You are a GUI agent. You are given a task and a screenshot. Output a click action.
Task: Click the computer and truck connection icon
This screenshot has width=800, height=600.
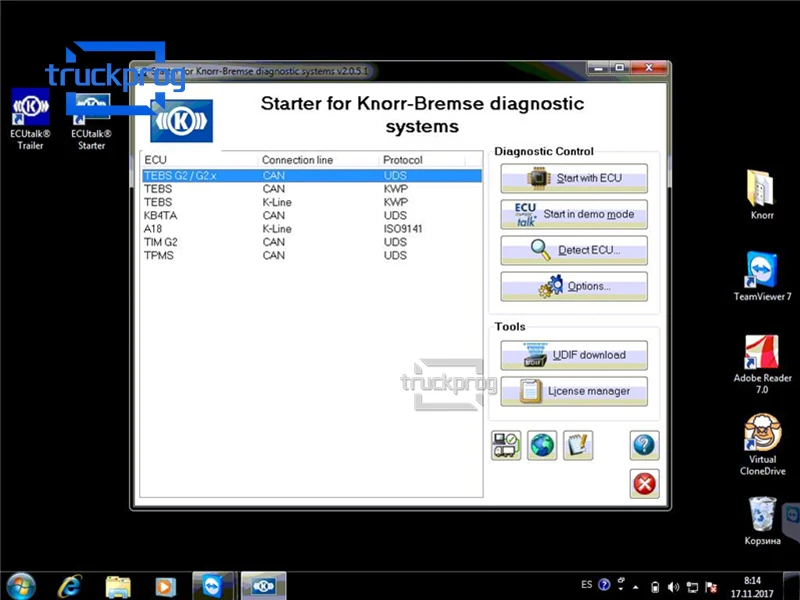(506, 445)
